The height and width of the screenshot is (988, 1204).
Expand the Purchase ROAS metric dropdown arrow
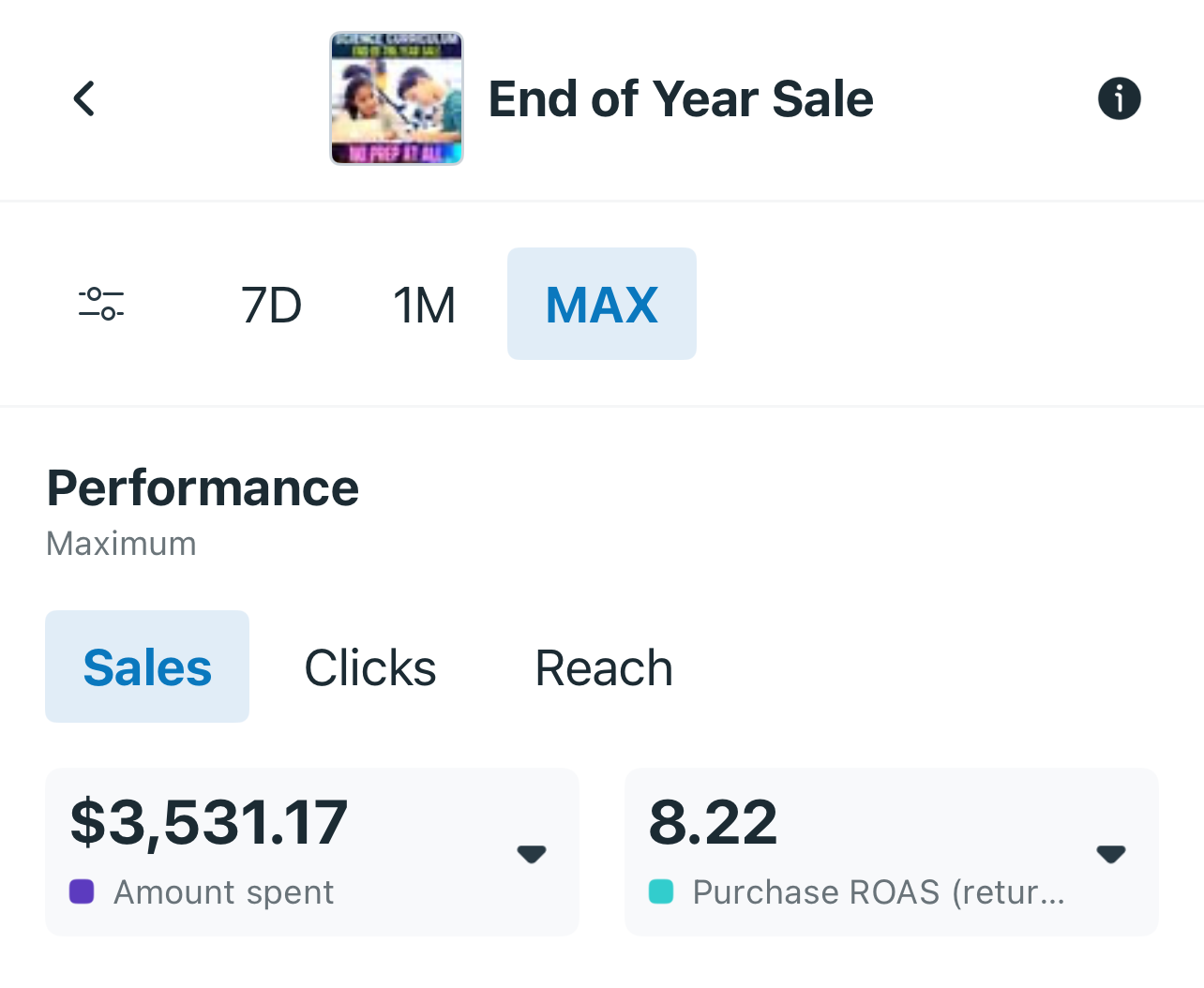(1111, 854)
